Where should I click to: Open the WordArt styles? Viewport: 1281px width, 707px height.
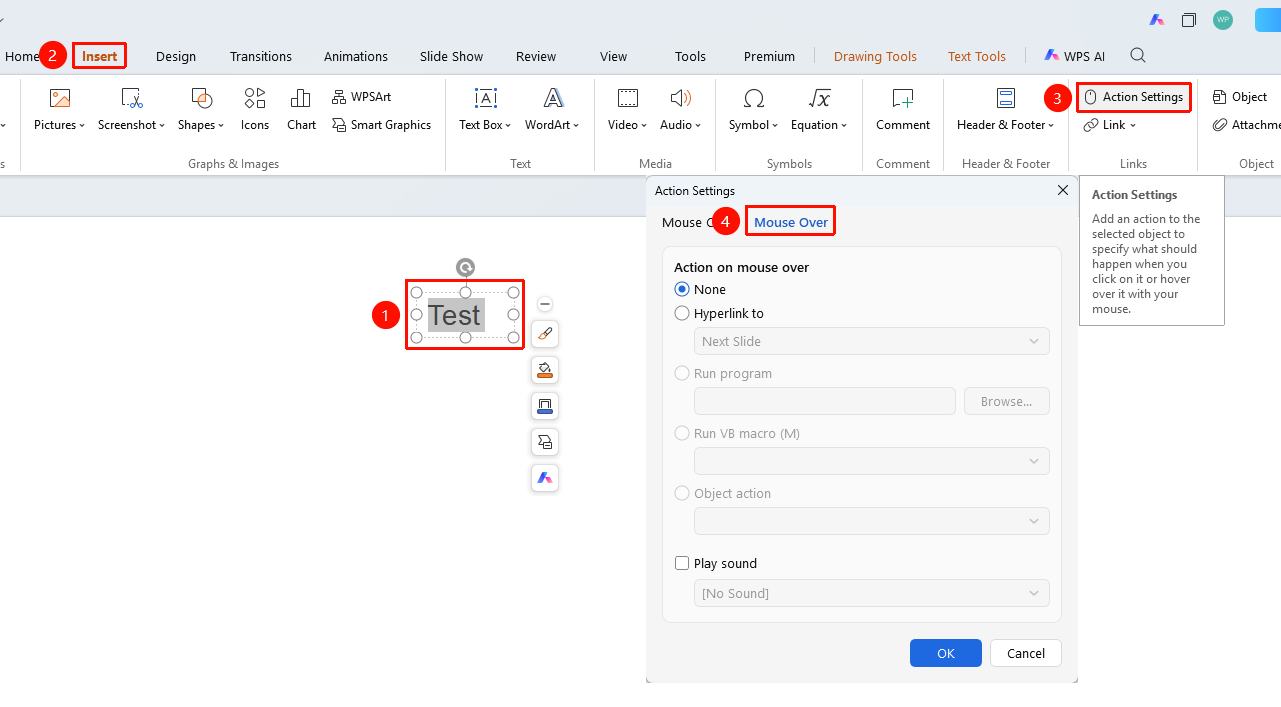(553, 110)
